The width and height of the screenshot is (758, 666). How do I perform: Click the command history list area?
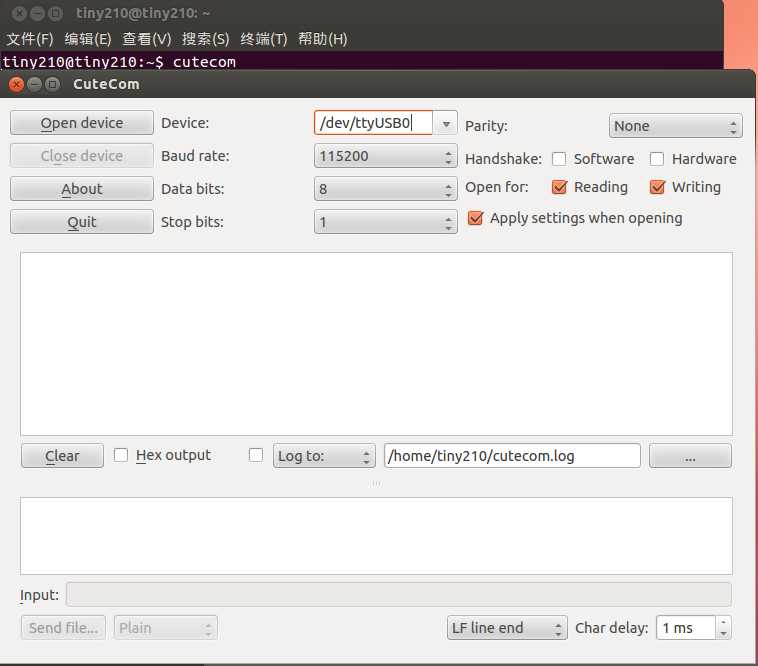[x=376, y=536]
